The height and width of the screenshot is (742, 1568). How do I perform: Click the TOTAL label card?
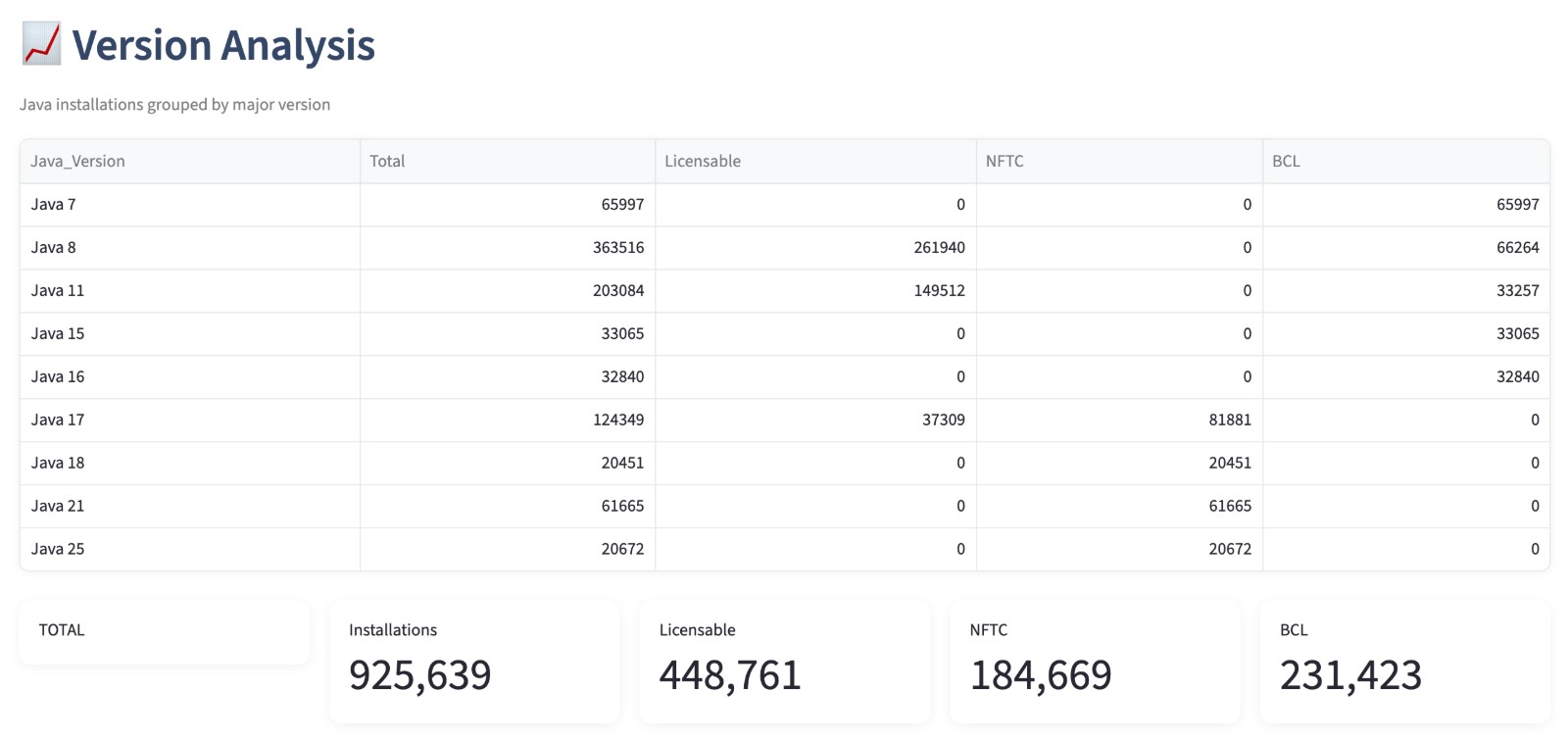pyautogui.click(x=165, y=633)
